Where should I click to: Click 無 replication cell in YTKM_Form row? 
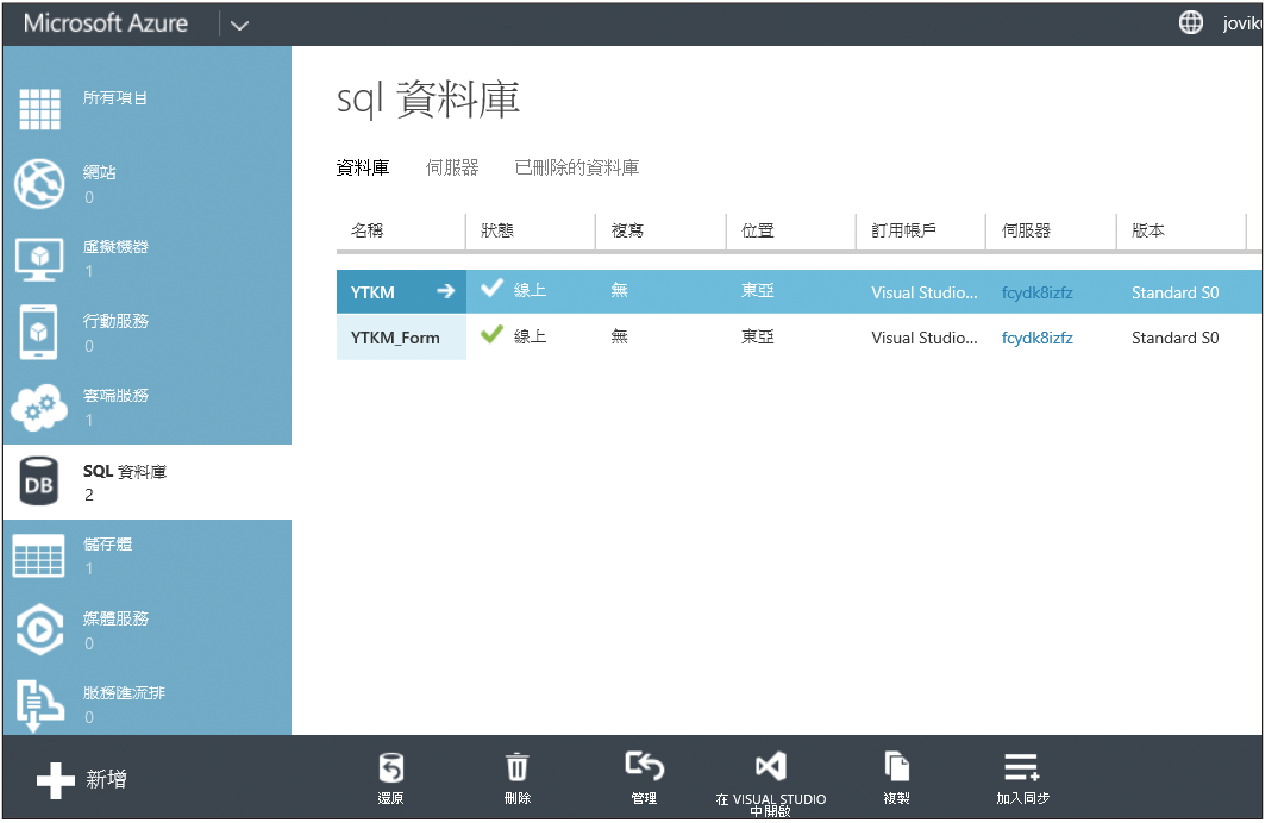[x=619, y=336]
